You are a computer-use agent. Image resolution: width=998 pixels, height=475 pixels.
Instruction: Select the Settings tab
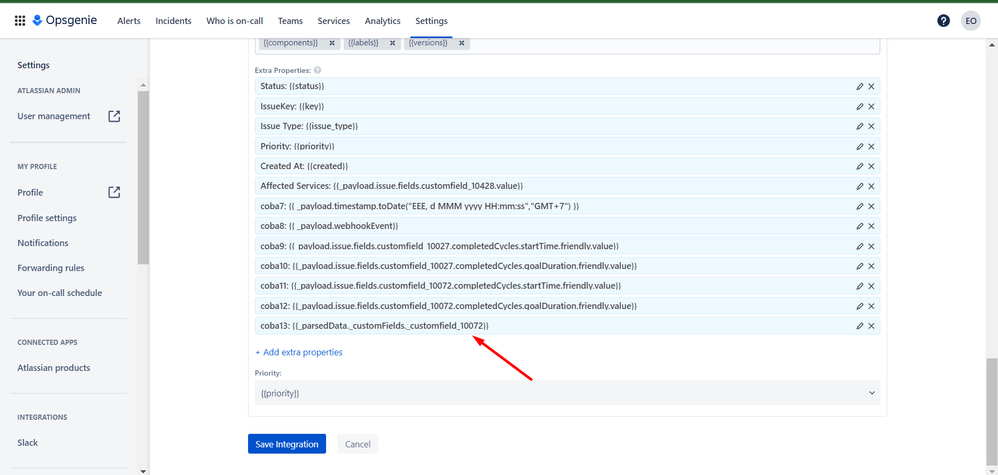[x=431, y=21]
